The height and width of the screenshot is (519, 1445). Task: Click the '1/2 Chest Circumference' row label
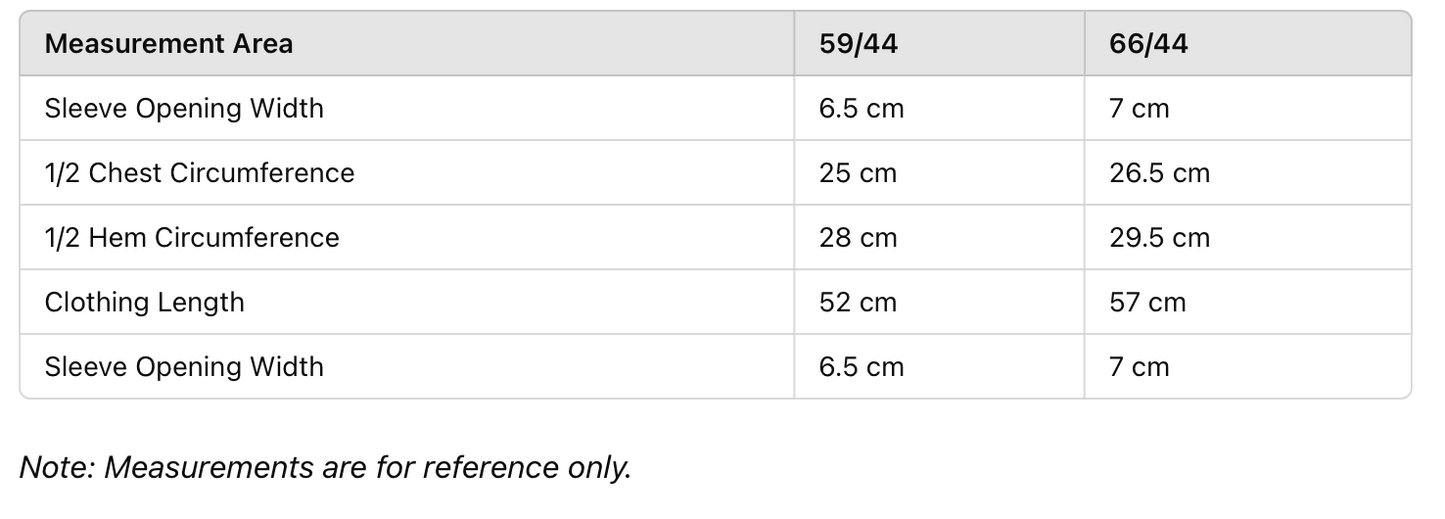tap(199, 173)
